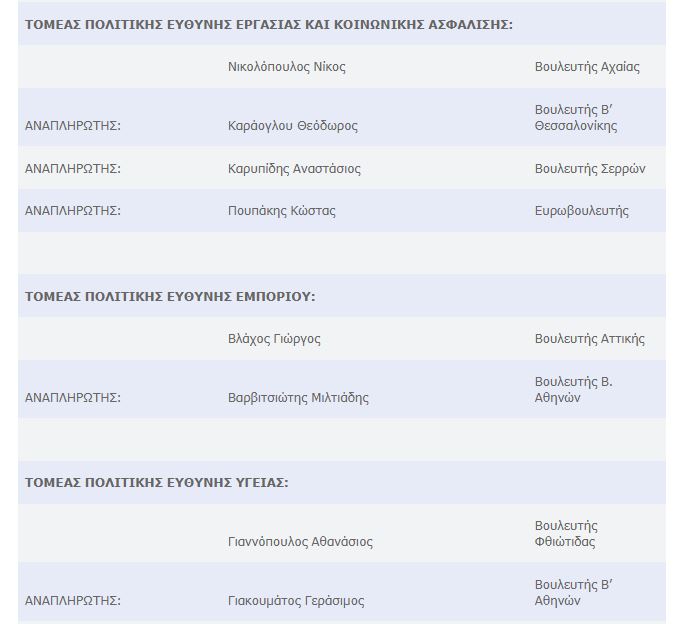The height and width of the screenshot is (624, 683).
Task: Click Βουλευτής Β. Αθηνών next to Βαρβιτσιώτης
Action: click(x=573, y=390)
